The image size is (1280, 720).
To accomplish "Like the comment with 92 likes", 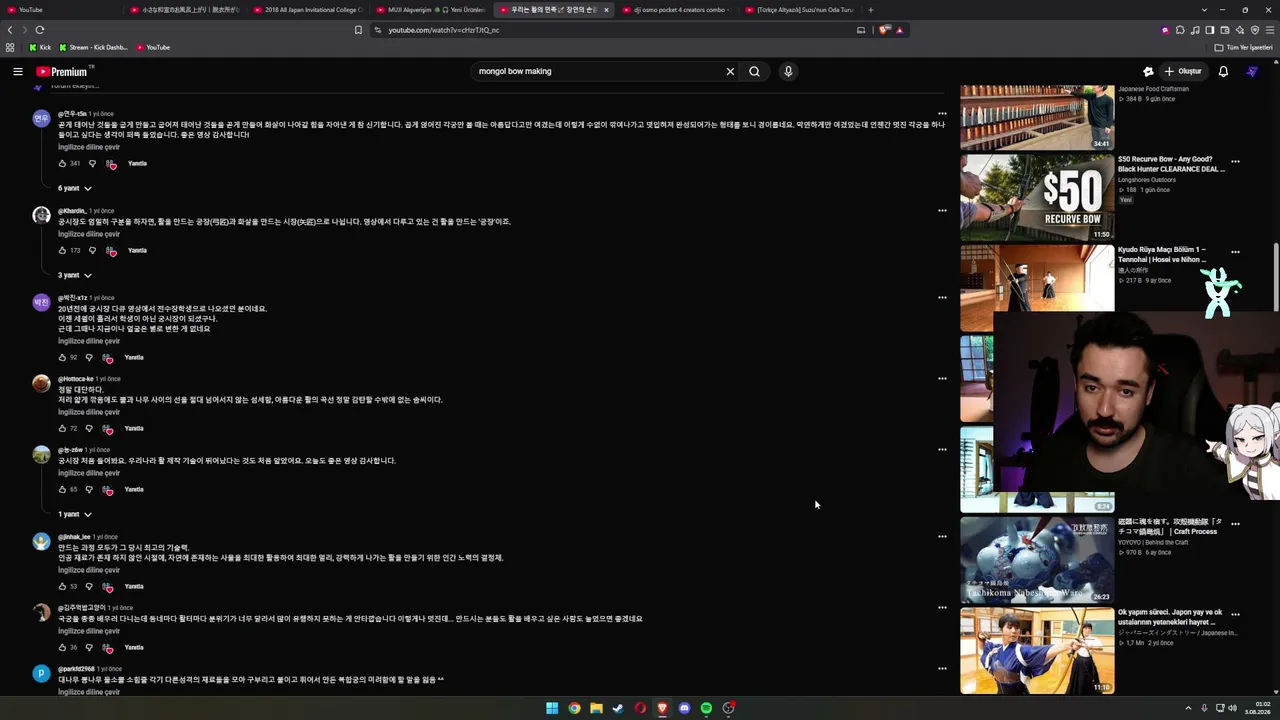I will [x=62, y=357].
